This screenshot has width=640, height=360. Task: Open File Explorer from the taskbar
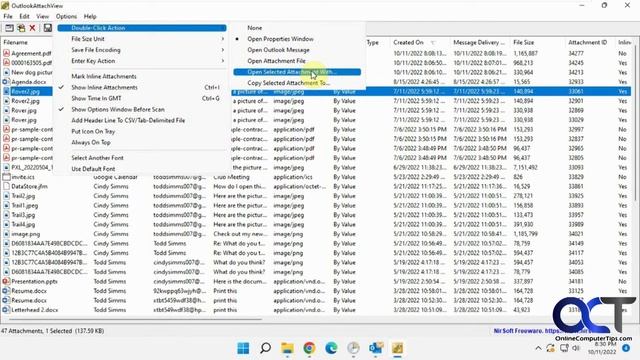coord(287,348)
